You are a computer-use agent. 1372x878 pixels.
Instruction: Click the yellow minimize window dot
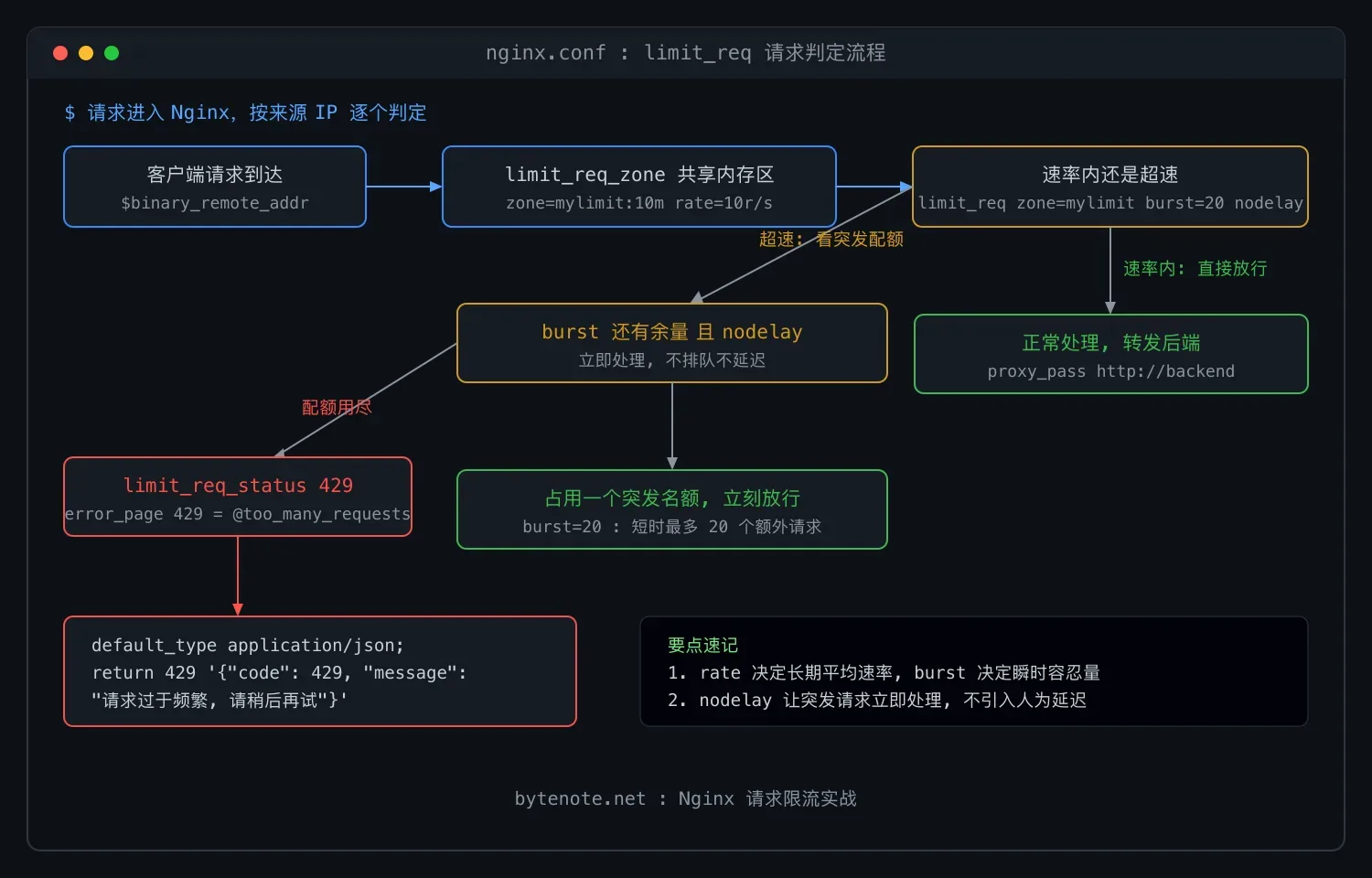coord(86,53)
